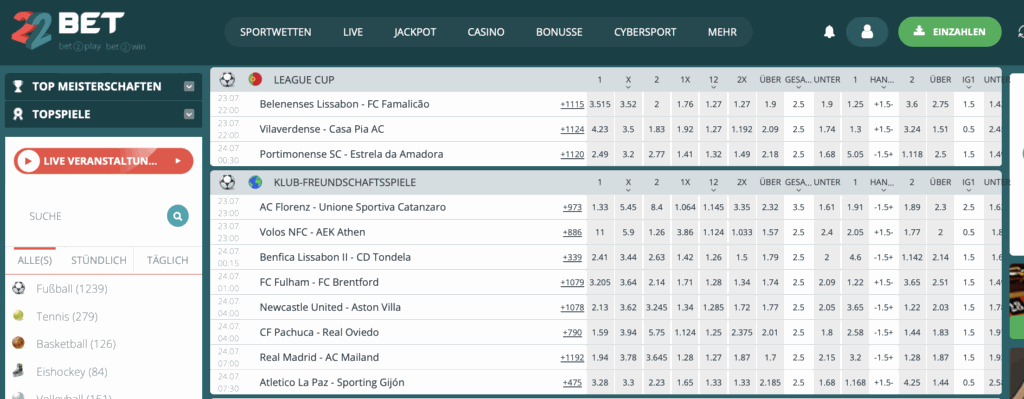
Task: Select Tennis (279) in sports list
Action: tap(67, 316)
